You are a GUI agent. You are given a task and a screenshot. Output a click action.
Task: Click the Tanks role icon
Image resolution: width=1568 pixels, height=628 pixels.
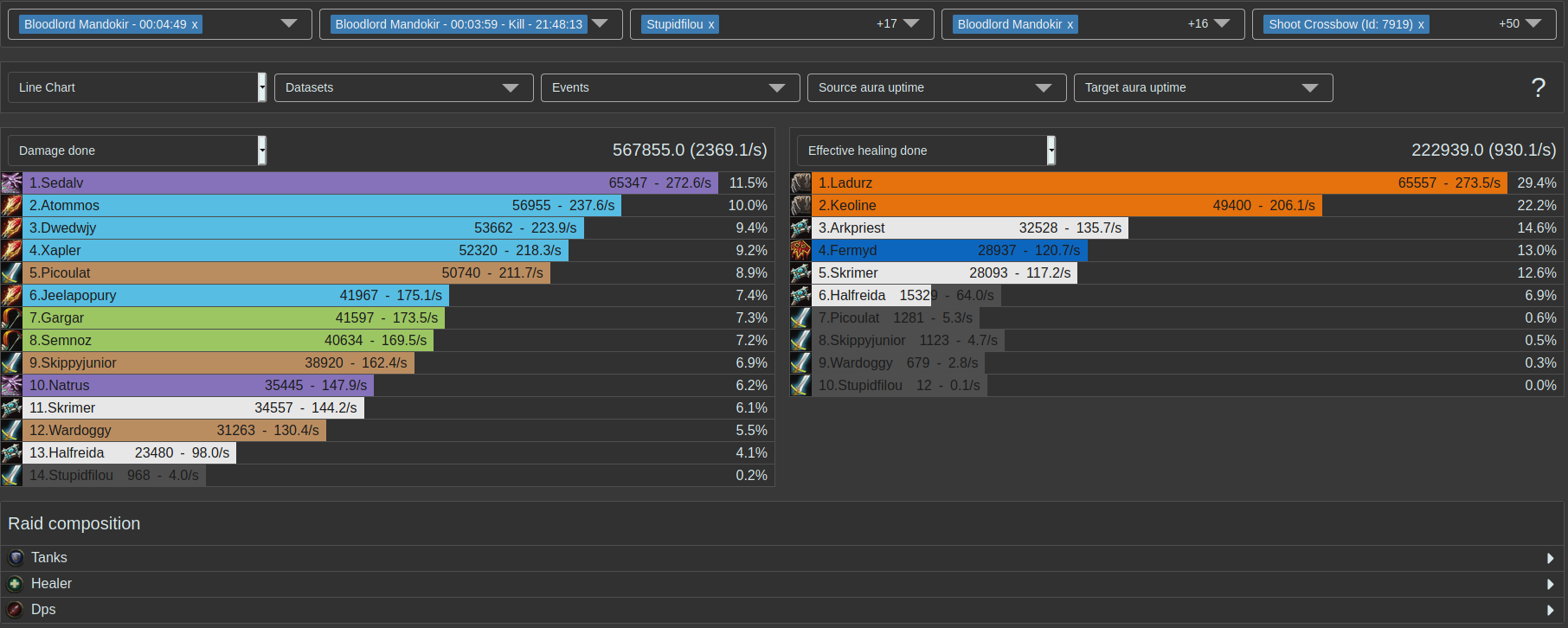[16, 558]
